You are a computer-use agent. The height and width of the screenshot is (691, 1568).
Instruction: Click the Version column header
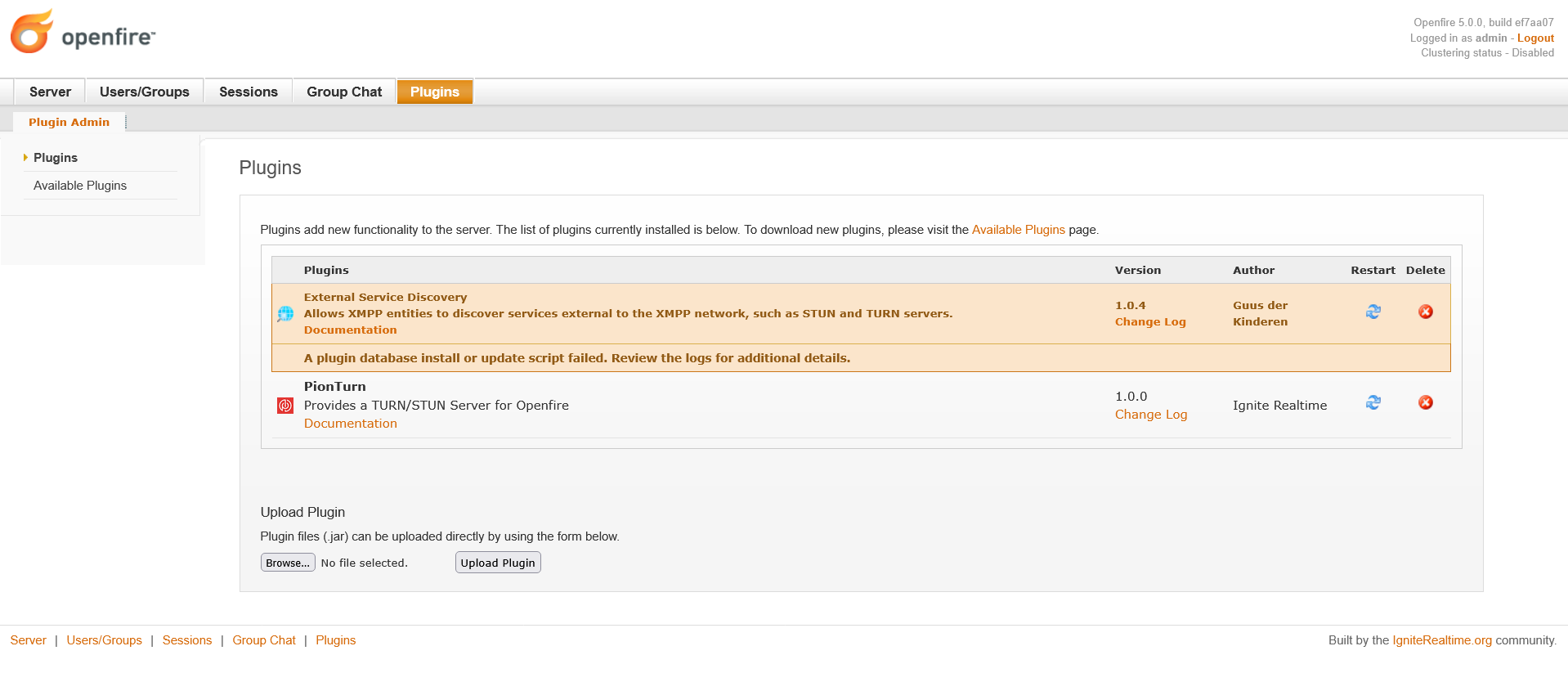pyautogui.click(x=1138, y=270)
